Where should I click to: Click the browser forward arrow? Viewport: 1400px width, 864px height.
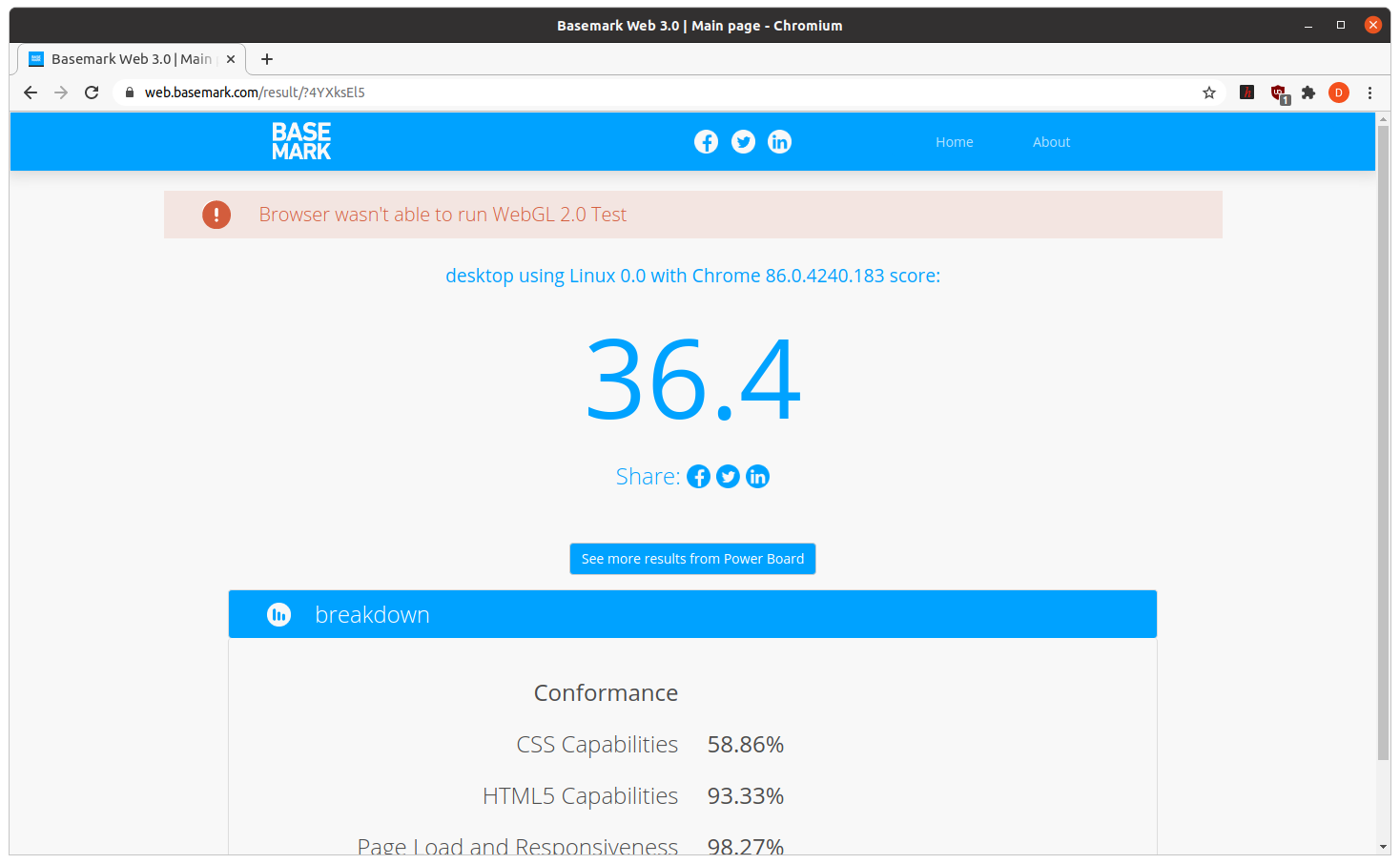click(x=61, y=93)
